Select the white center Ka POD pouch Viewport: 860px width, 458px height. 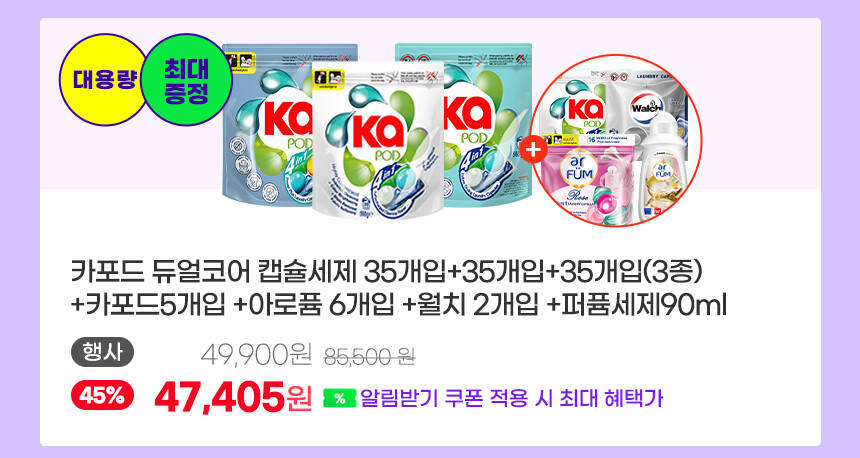(378, 140)
